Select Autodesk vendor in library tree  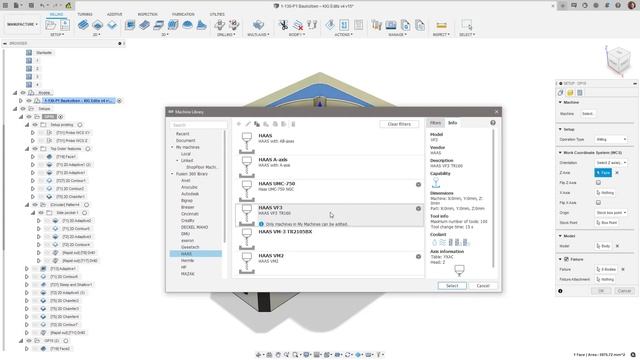190,194
